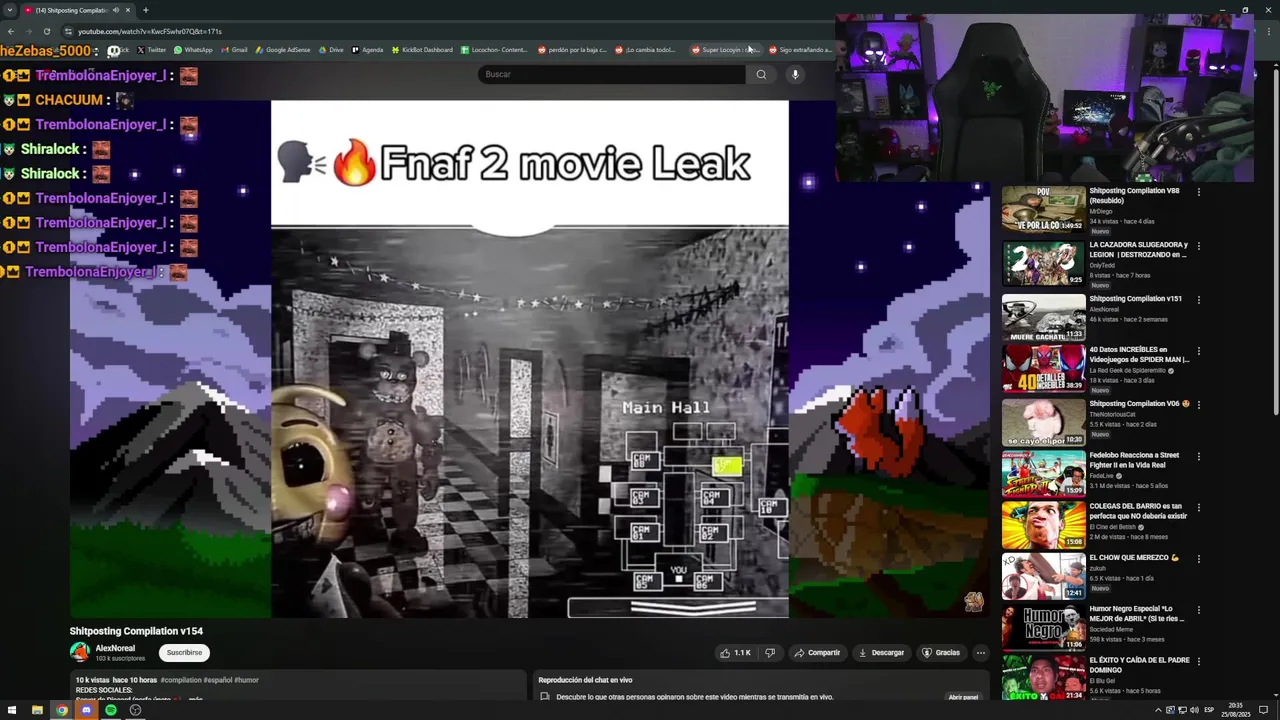Open options for Shitposting Compilation V88 video

pos(1199,192)
